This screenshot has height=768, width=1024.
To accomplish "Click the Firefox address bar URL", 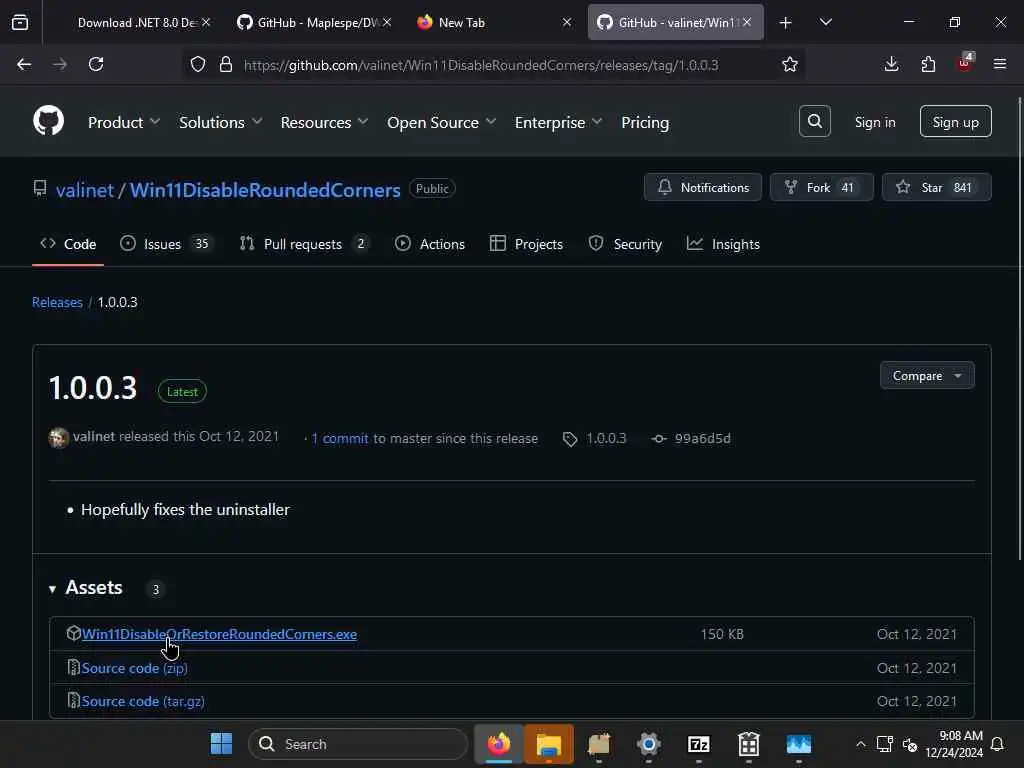I will click(481, 65).
